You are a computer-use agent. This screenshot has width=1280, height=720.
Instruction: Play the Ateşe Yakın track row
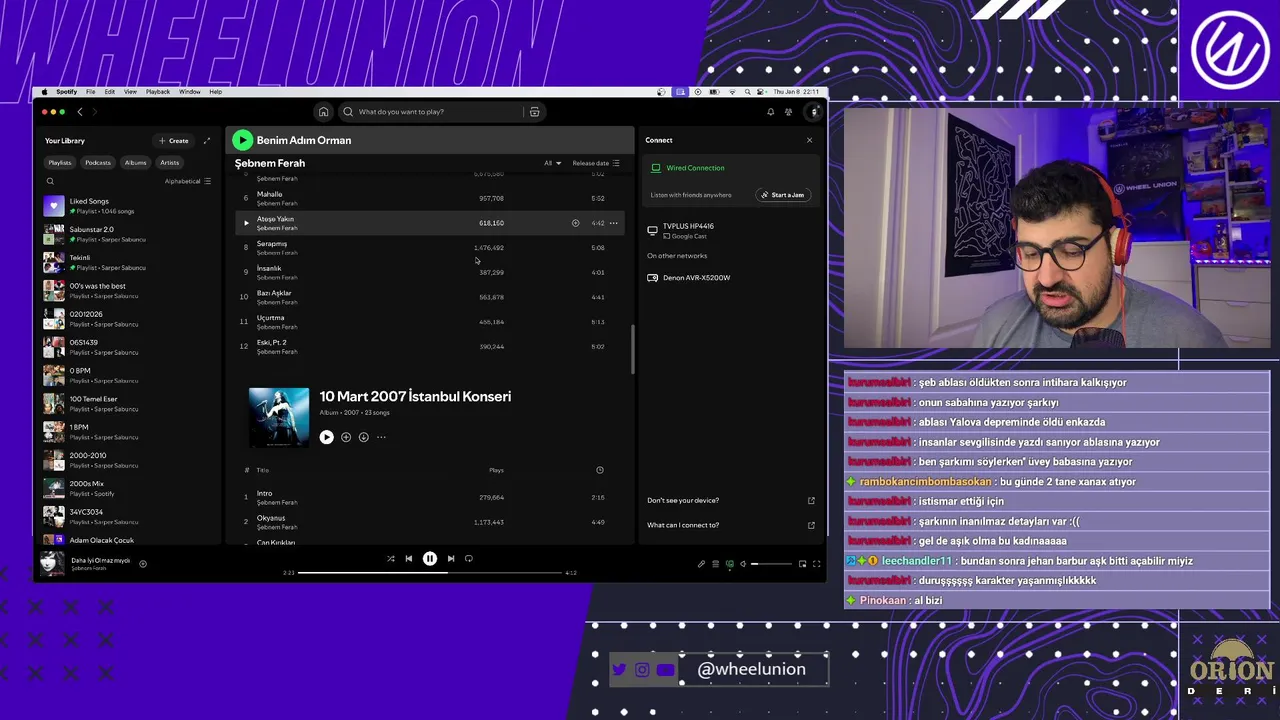pos(246,223)
